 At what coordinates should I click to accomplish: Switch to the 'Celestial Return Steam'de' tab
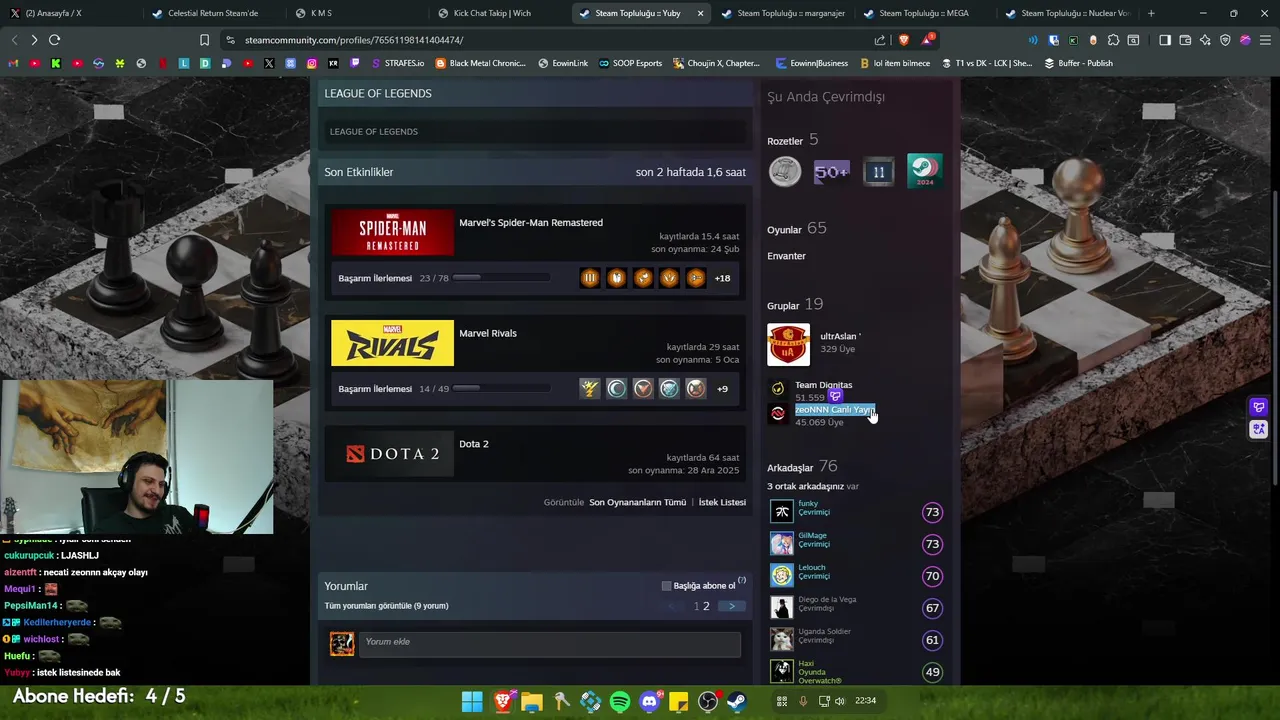[213, 13]
